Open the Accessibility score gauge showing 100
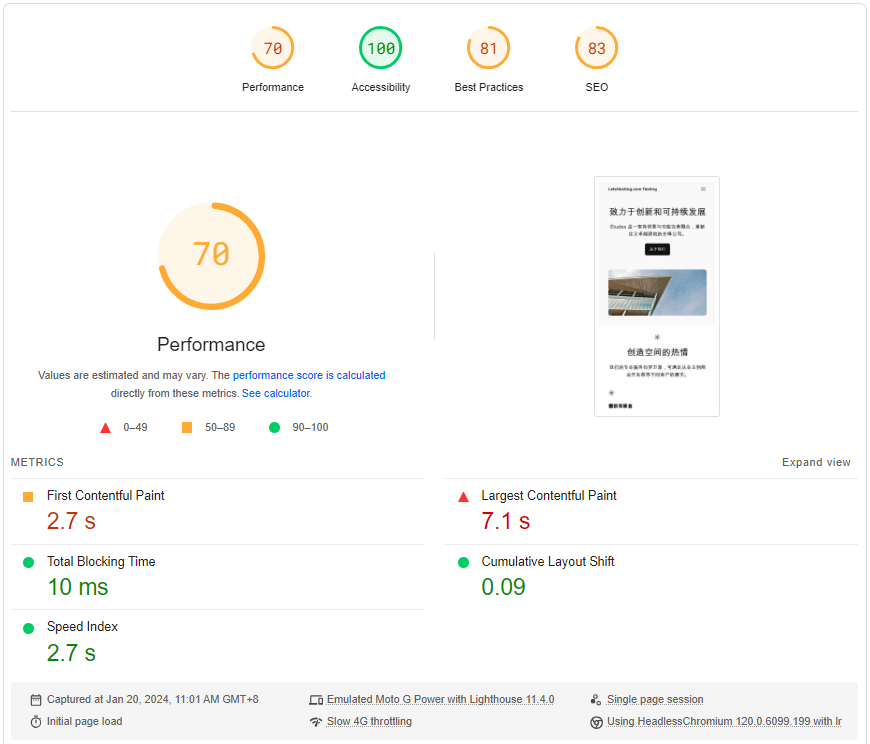870x744 pixels. click(x=381, y=48)
